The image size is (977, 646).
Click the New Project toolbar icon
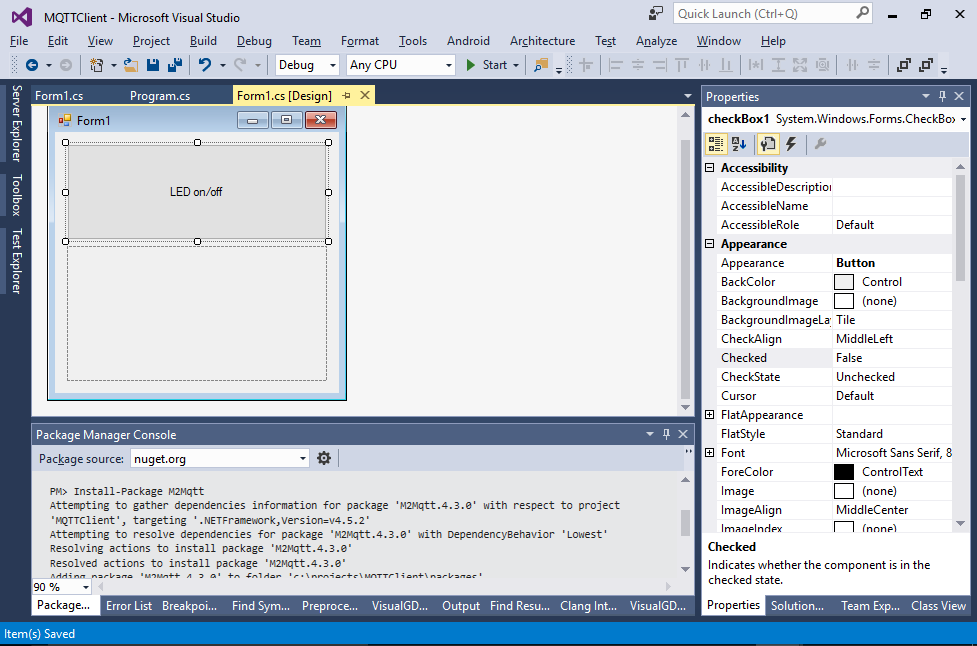(x=97, y=65)
